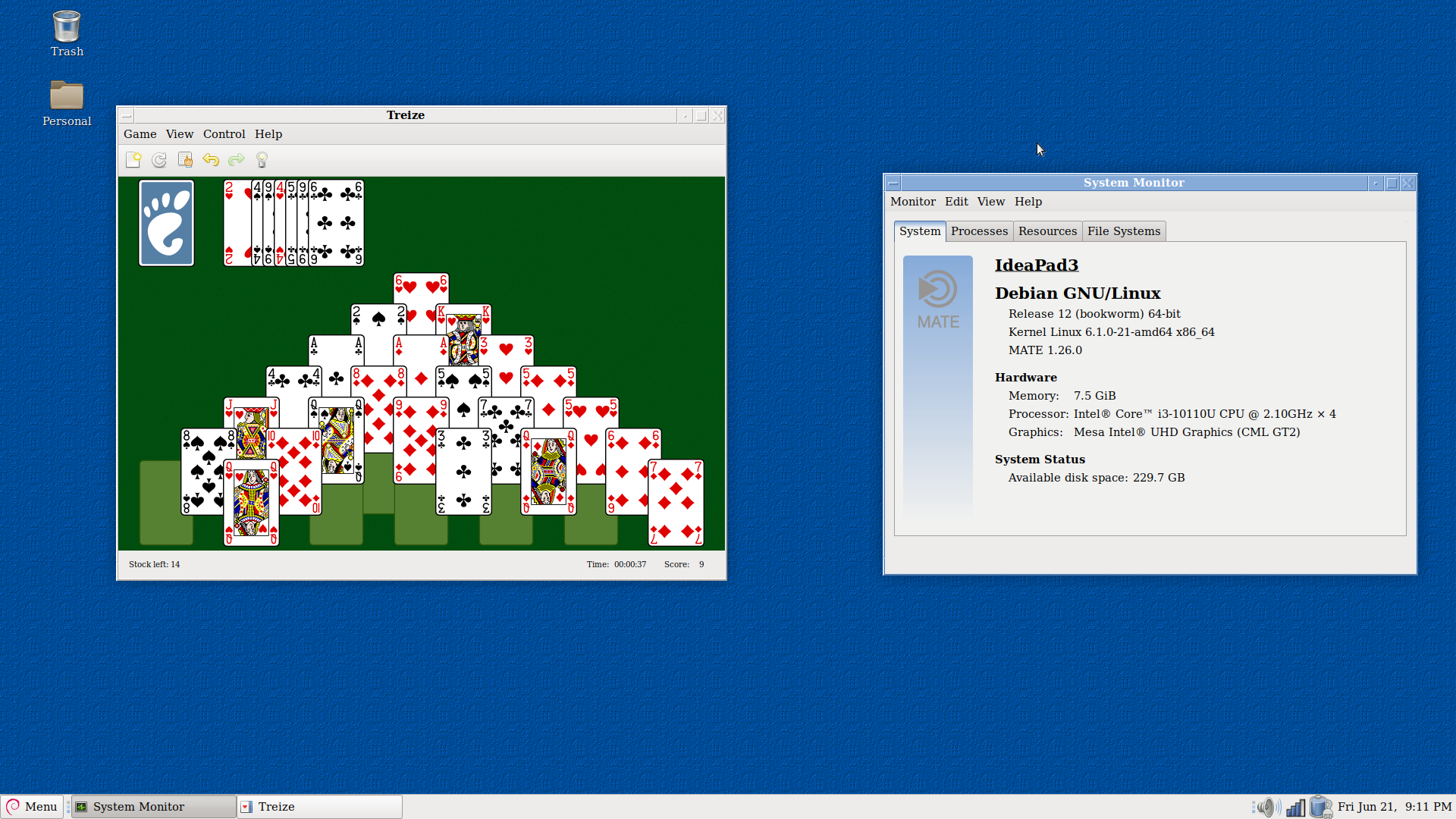Viewport: 1456px width, 819px height.
Task: Deal new cards from the stock
Action: 185,159
